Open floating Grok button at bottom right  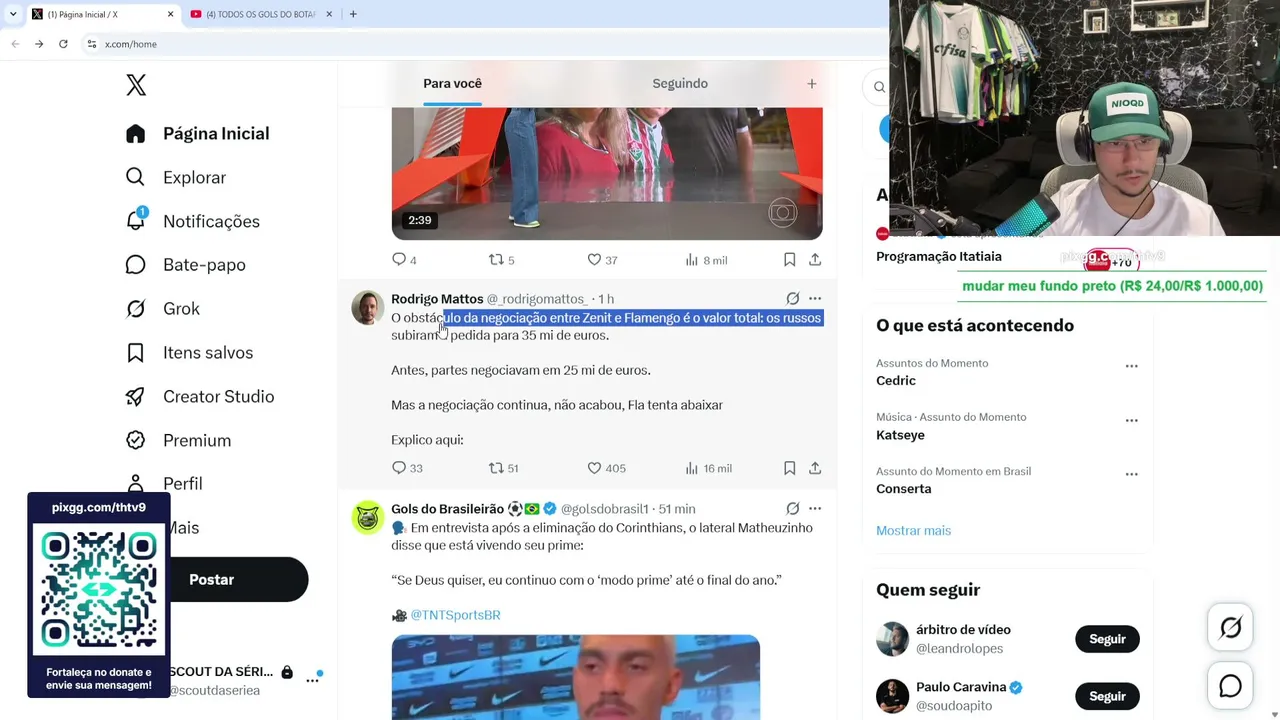click(1231, 628)
